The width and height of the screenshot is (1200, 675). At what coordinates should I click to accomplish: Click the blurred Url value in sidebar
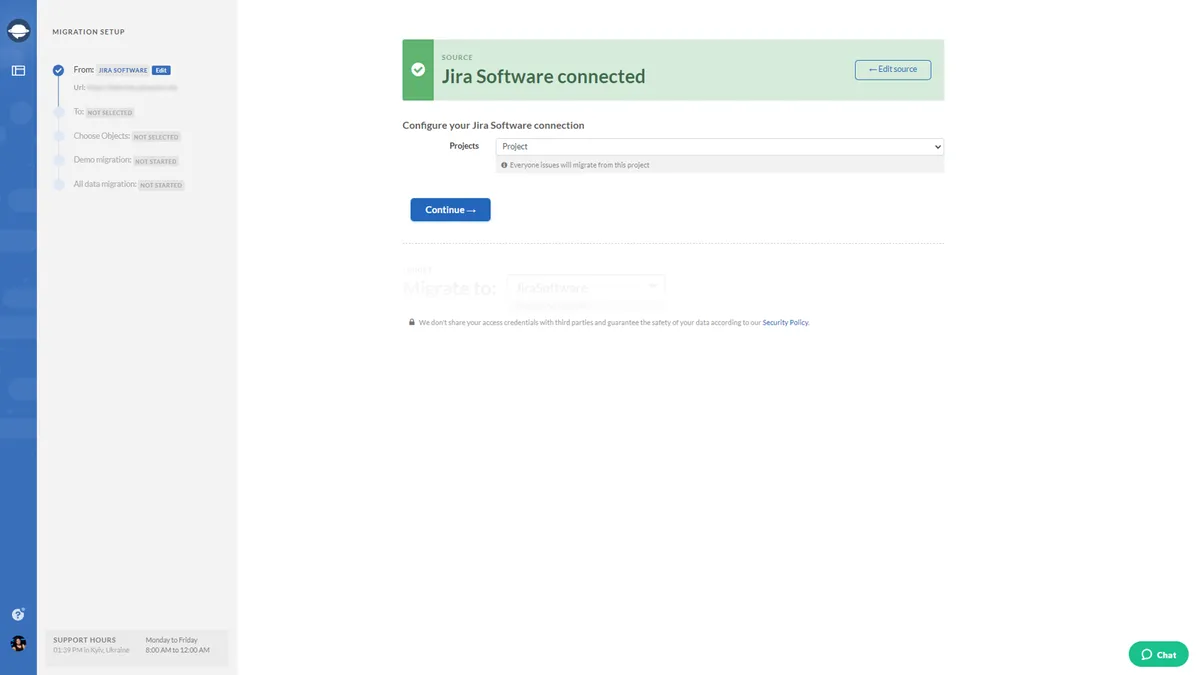pyautogui.click(x=132, y=87)
